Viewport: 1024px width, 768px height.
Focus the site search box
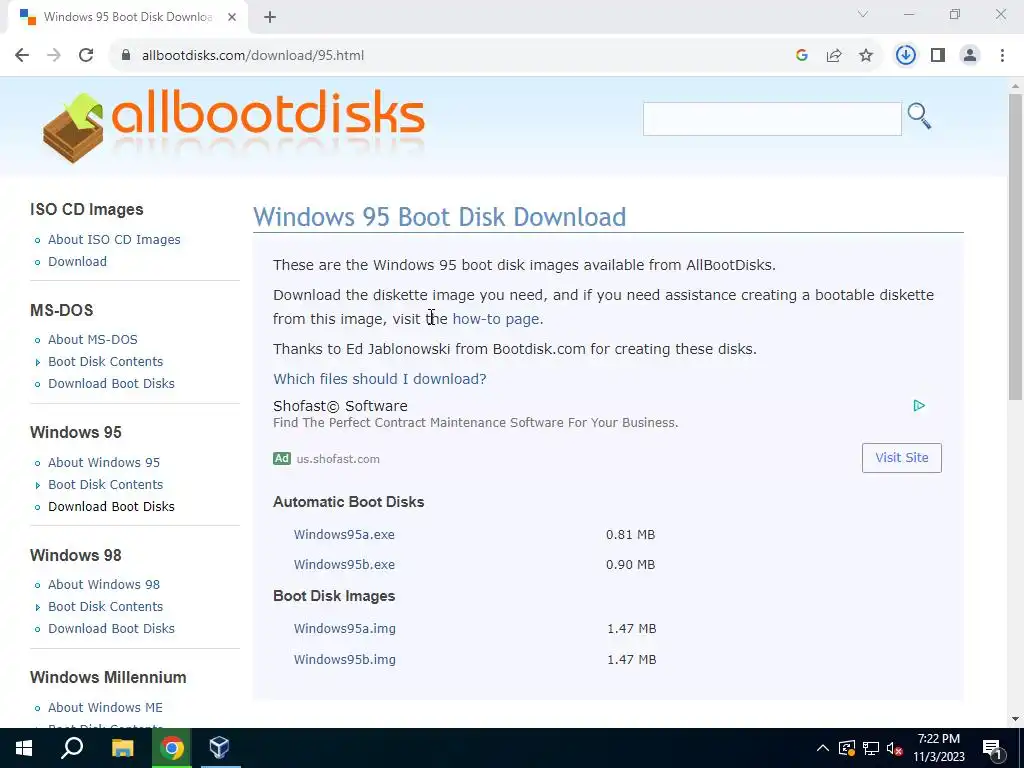coord(772,119)
